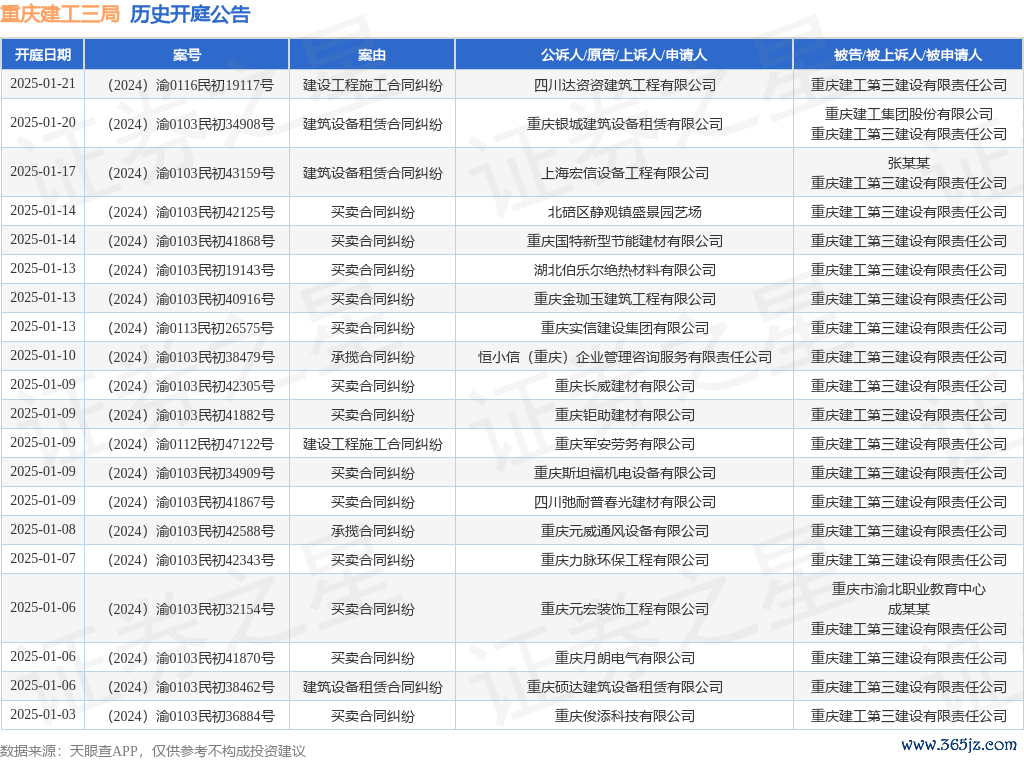Click defendant 重庆建工集团股份有限公司
Screen dimensions: 1024x760
tap(908, 114)
